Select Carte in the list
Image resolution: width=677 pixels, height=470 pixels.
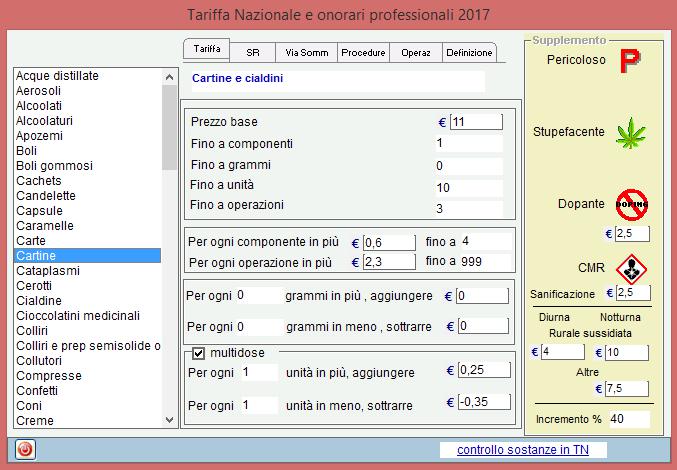pyautogui.click(x=88, y=241)
